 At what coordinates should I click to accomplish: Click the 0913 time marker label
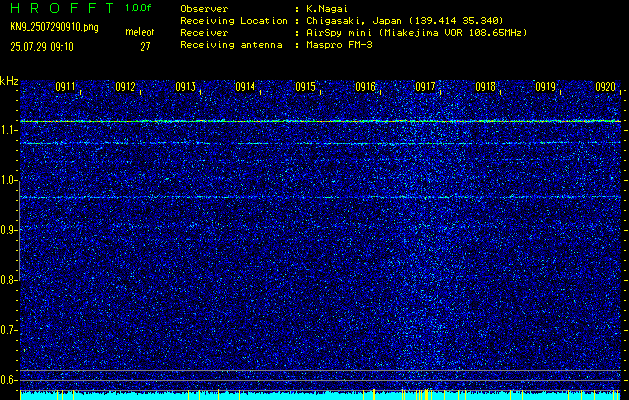point(185,87)
